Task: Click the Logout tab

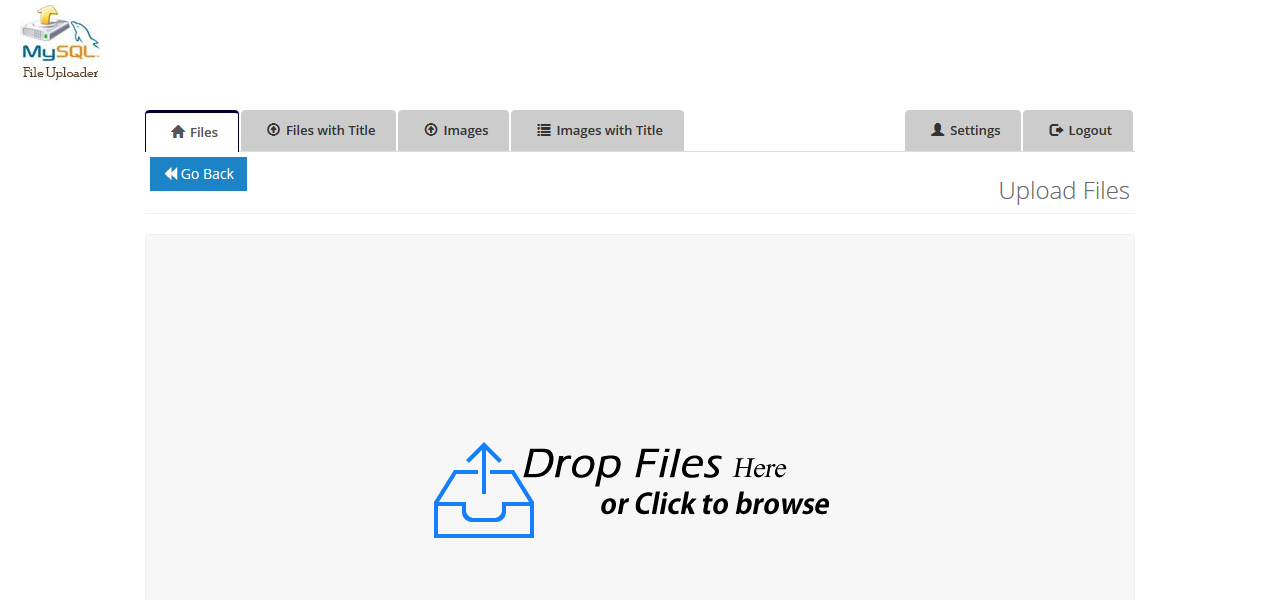Action: pos(1078,129)
